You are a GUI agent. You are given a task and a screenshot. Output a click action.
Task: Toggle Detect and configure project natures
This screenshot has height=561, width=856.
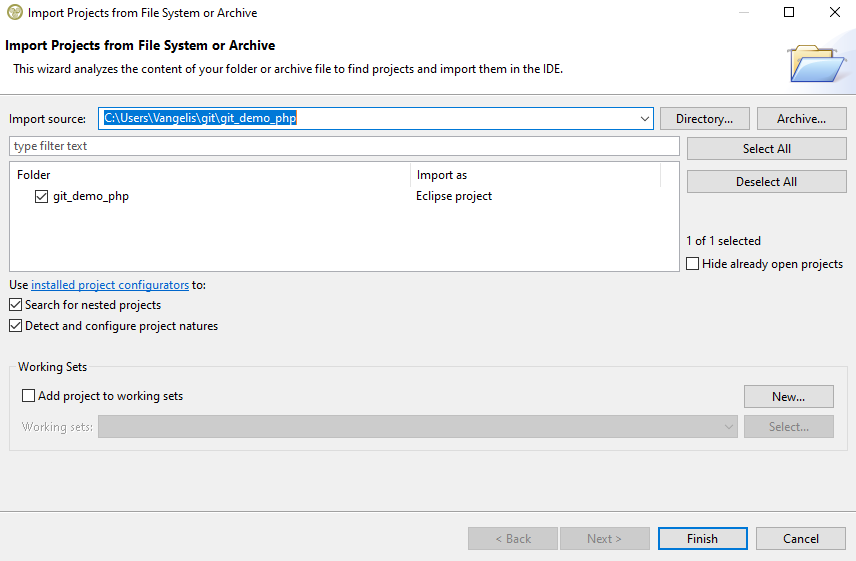[x=16, y=326]
